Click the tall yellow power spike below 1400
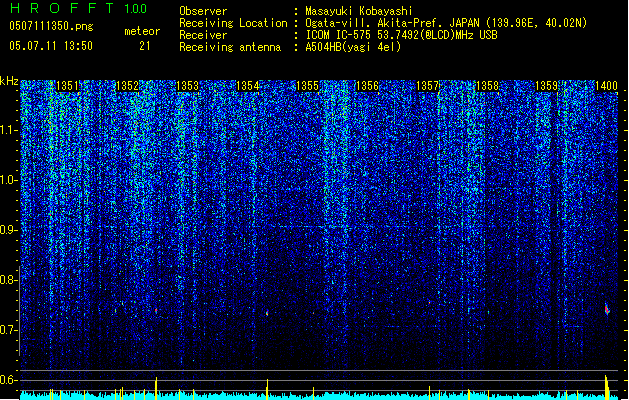 (x=607, y=387)
